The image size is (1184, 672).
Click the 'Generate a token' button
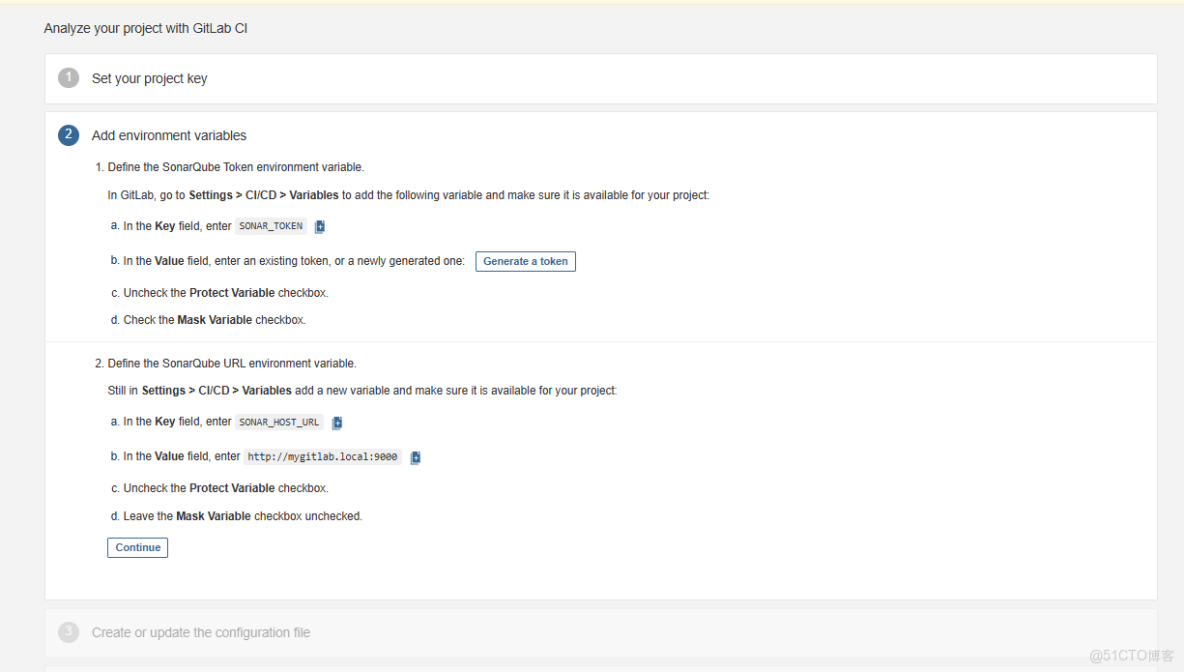525,261
